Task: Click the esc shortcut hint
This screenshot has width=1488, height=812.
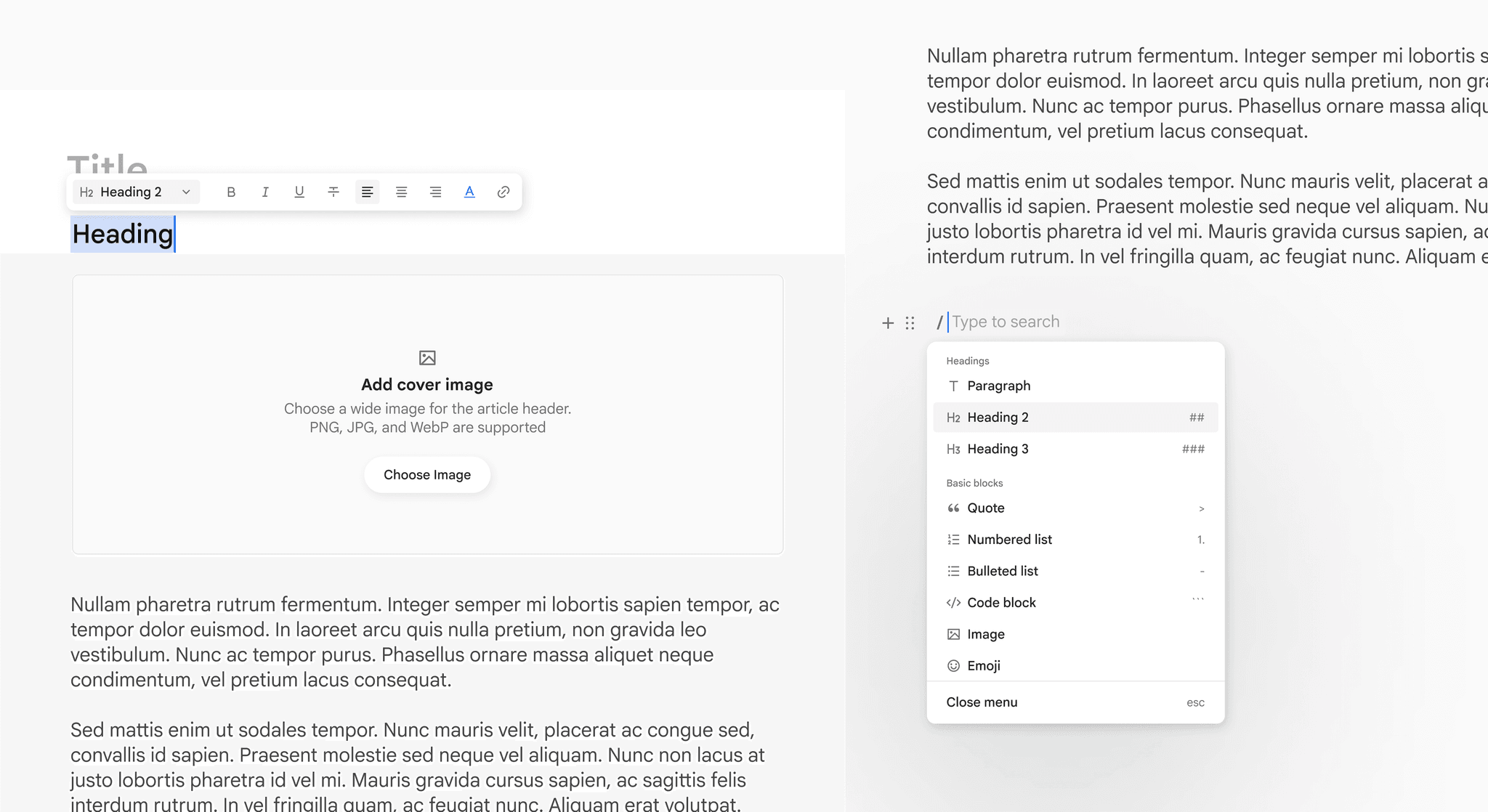Action: [x=1196, y=703]
